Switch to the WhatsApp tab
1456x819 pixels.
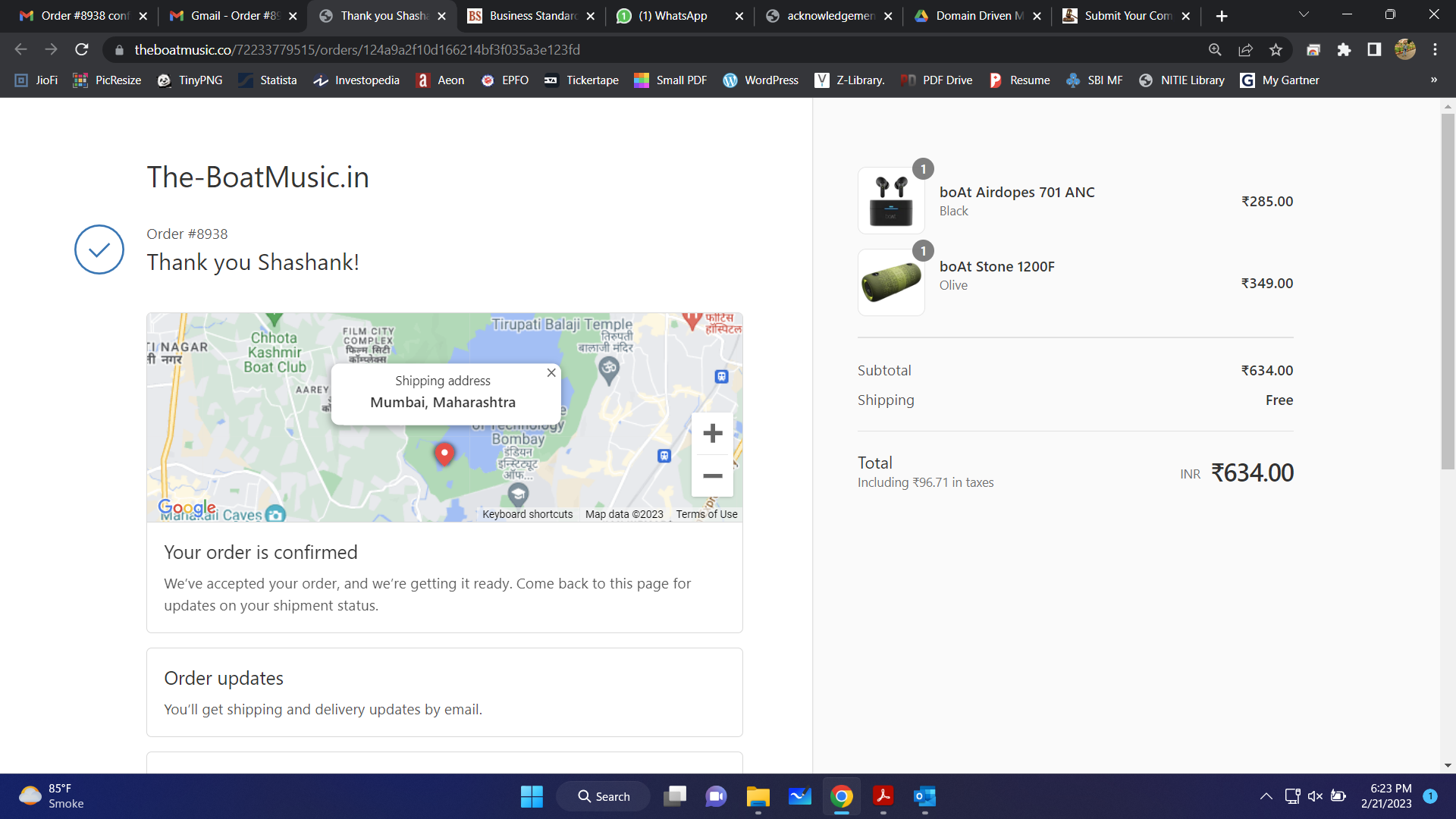click(672, 16)
